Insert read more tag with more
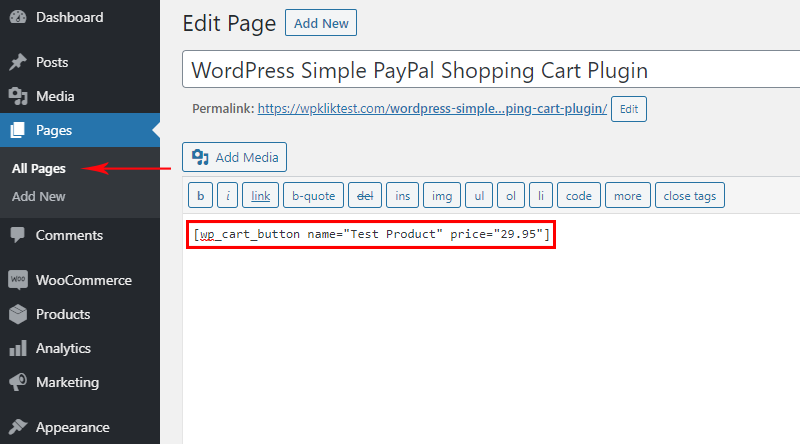 [x=628, y=195]
